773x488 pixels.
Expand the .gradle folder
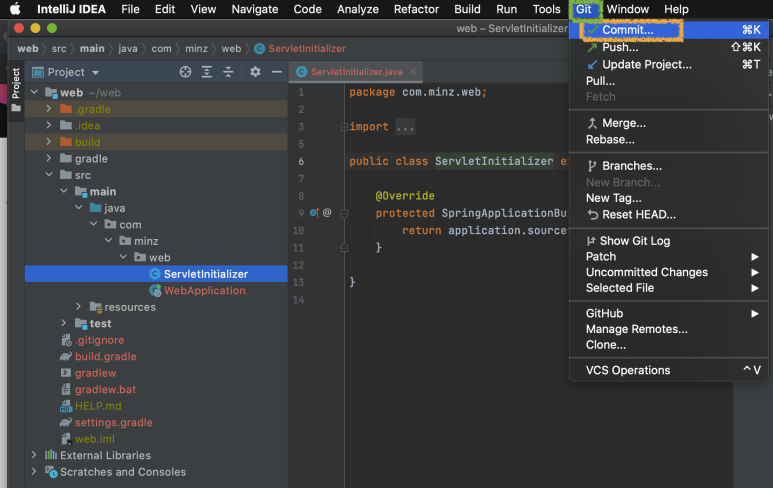pos(48,108)
